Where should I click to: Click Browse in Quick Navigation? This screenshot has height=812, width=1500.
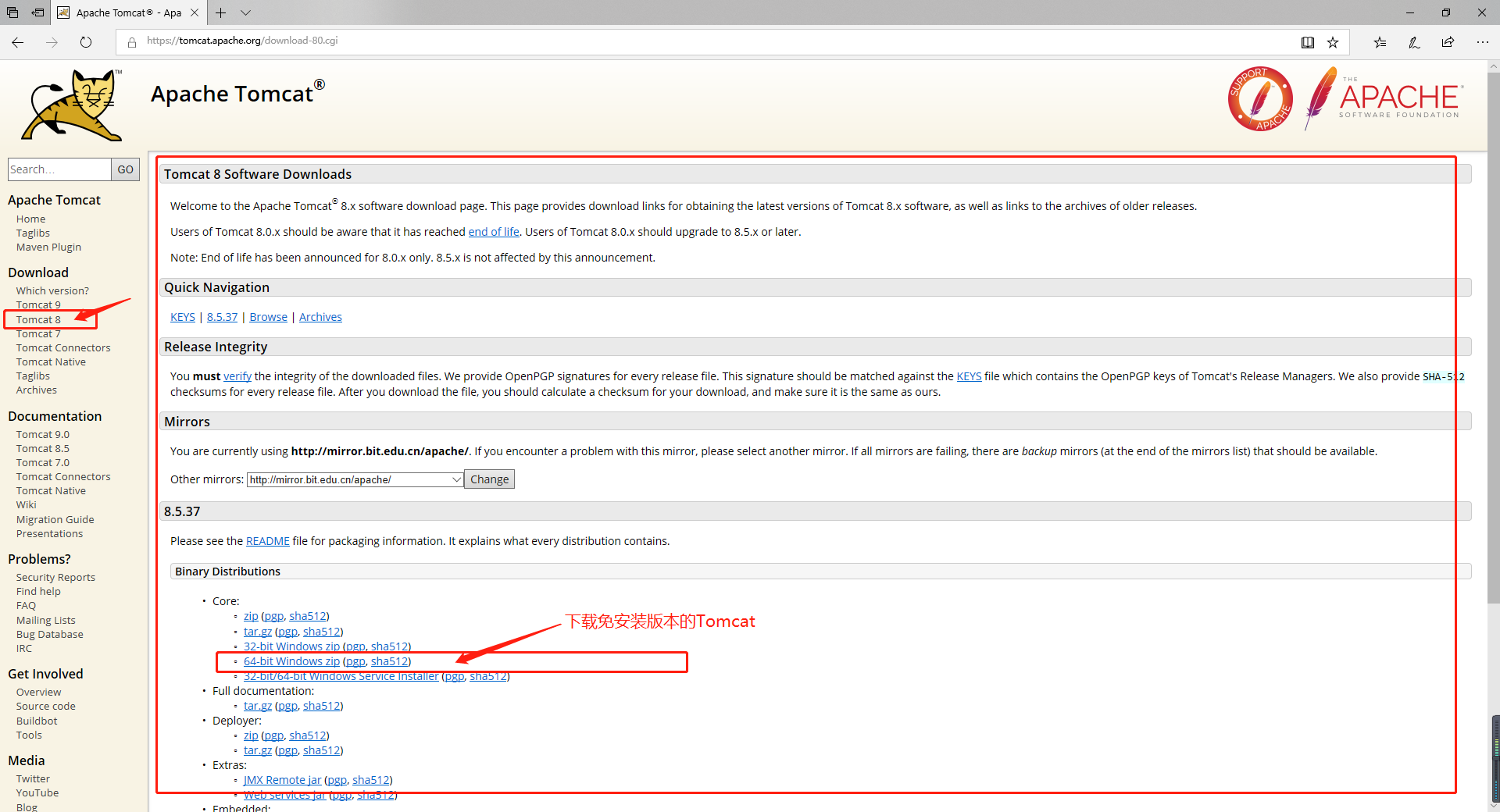click(x=269, y=317)
